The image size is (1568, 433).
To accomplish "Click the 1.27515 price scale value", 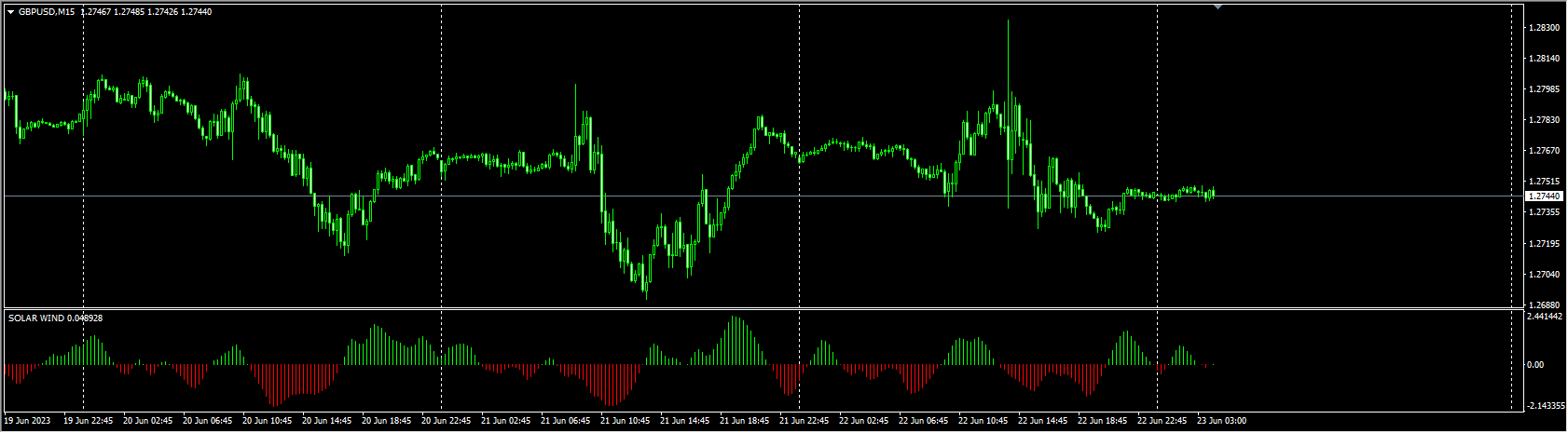I will click(x=1544, y=182).
